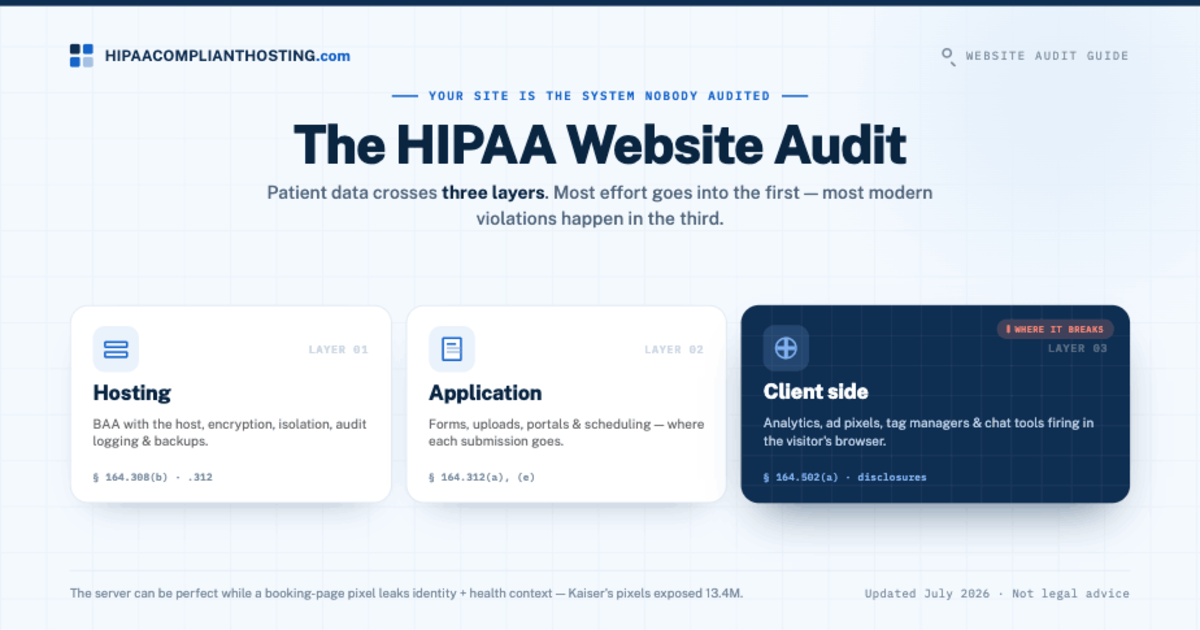Click 'YOUR SITE IS THE SYSTEM NOBODY AUDITED' tagline
The image size is (1200, 630).
pyautogui.click(x=599, y=96)
